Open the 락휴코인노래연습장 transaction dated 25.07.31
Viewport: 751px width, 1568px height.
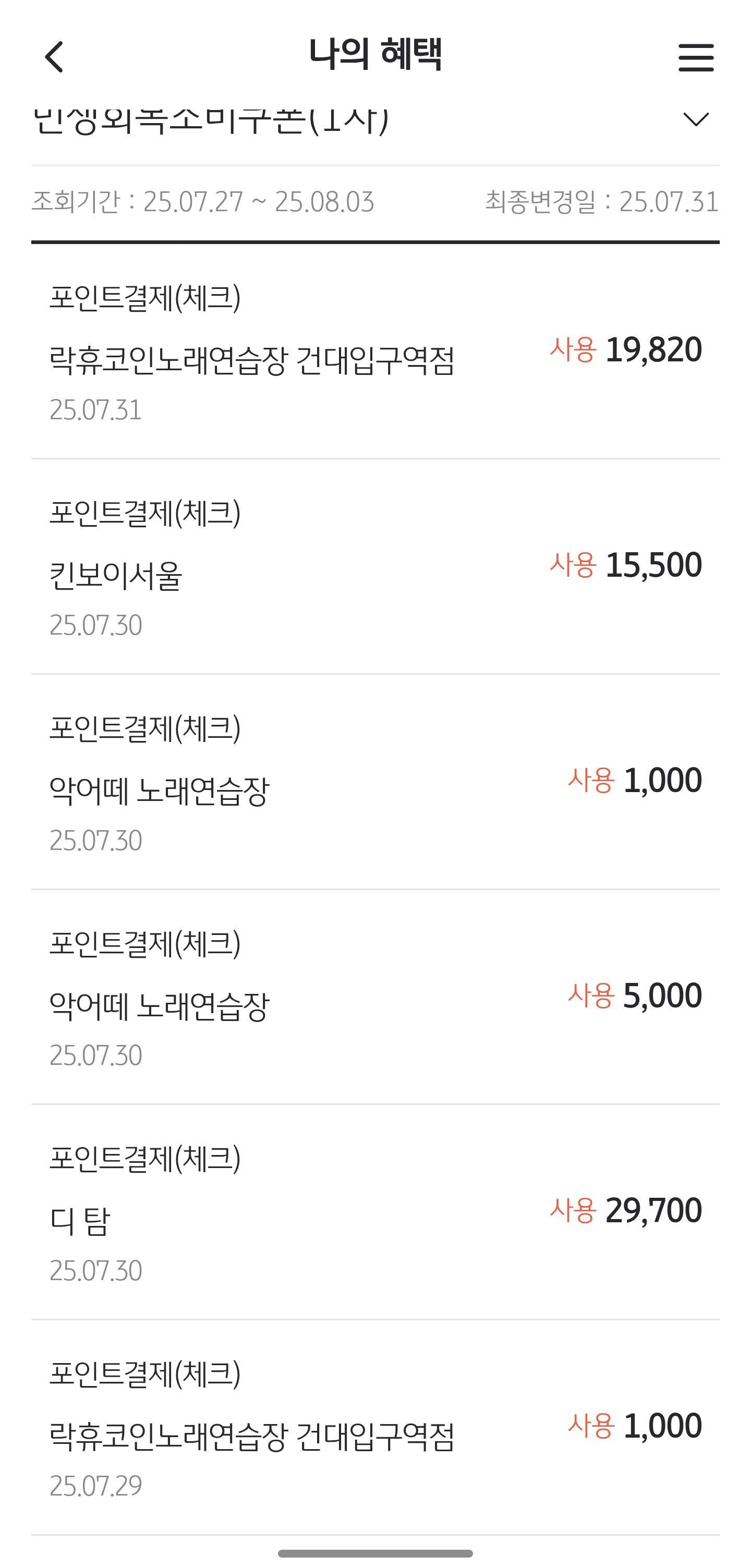tap(252, 361)
